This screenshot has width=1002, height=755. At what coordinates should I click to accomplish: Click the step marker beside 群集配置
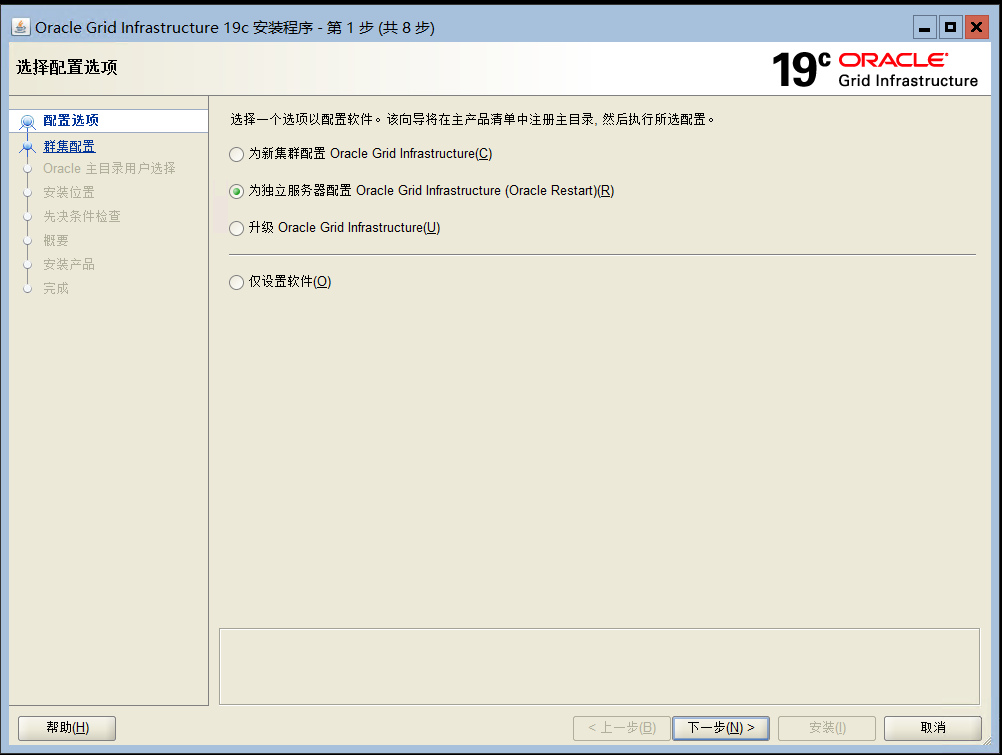(27, 147)
